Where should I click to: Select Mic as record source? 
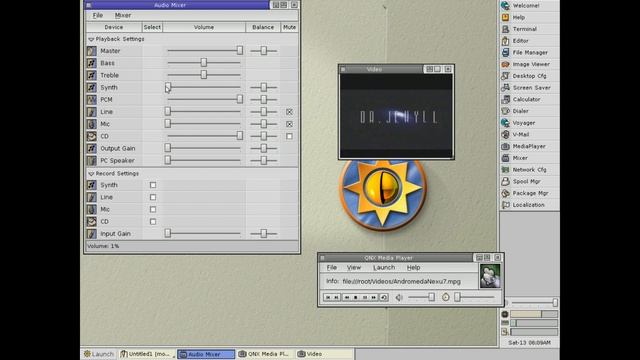click(153, 209)
